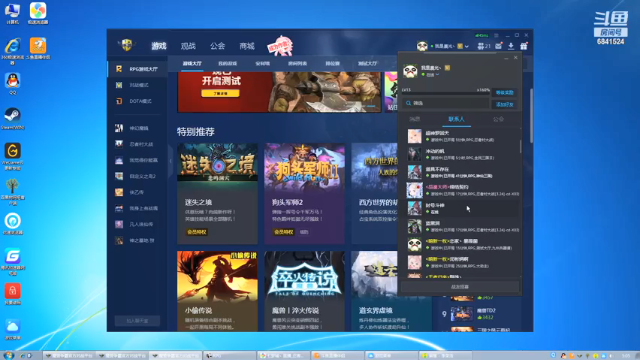Image resolution: width=640 pixels, height=360 pixels.
Task: Switch to the 观战 navigation tab
Action: click(188, 46)
